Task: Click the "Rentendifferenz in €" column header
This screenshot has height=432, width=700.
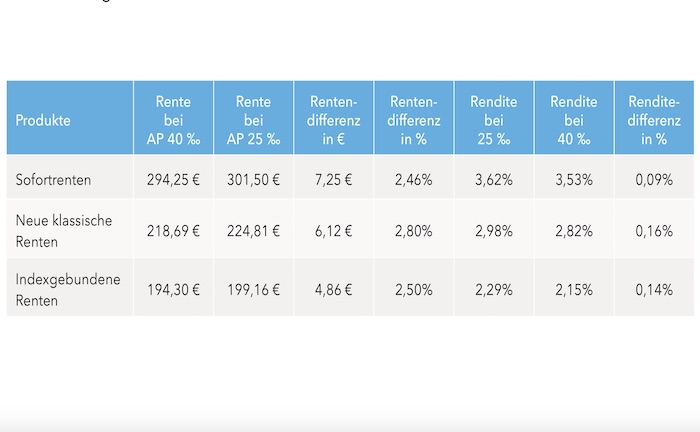Action: pos(333,120)
